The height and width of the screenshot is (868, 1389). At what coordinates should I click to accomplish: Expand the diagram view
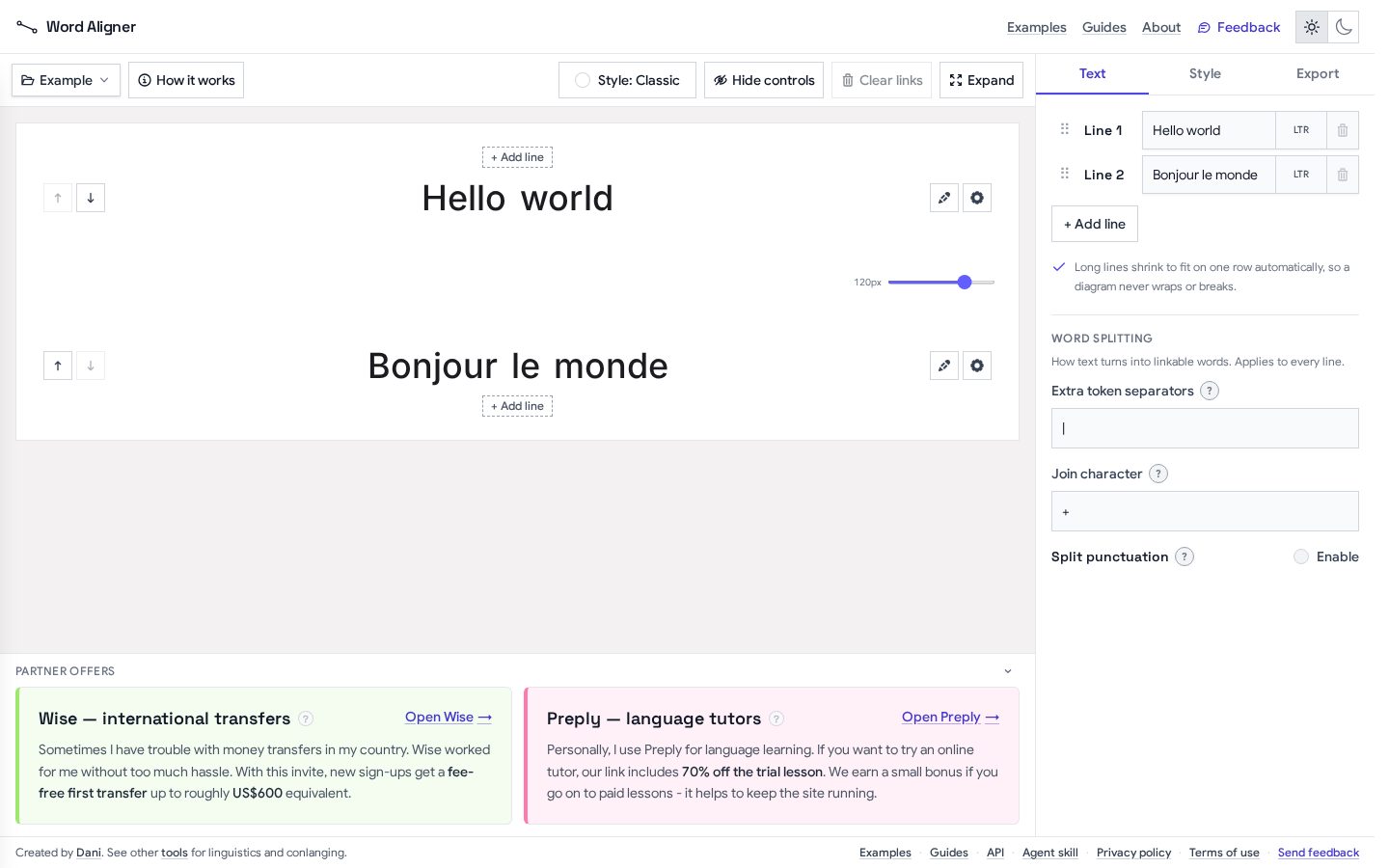pos(981,80)
